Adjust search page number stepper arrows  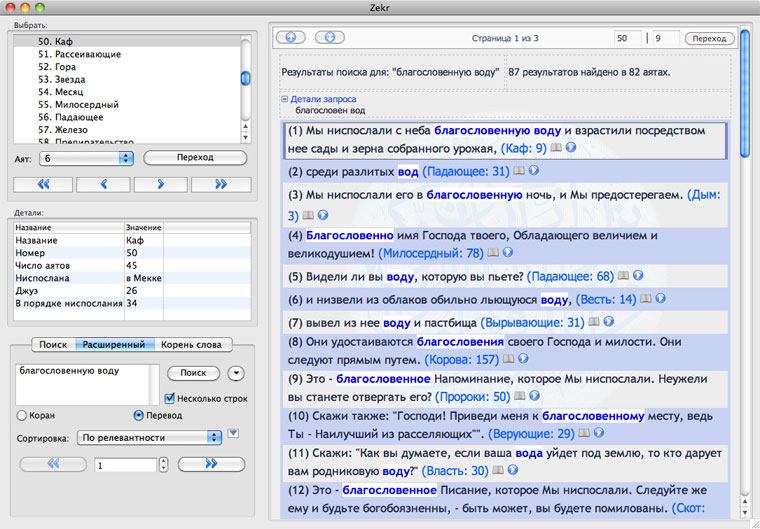coord(163,465)
